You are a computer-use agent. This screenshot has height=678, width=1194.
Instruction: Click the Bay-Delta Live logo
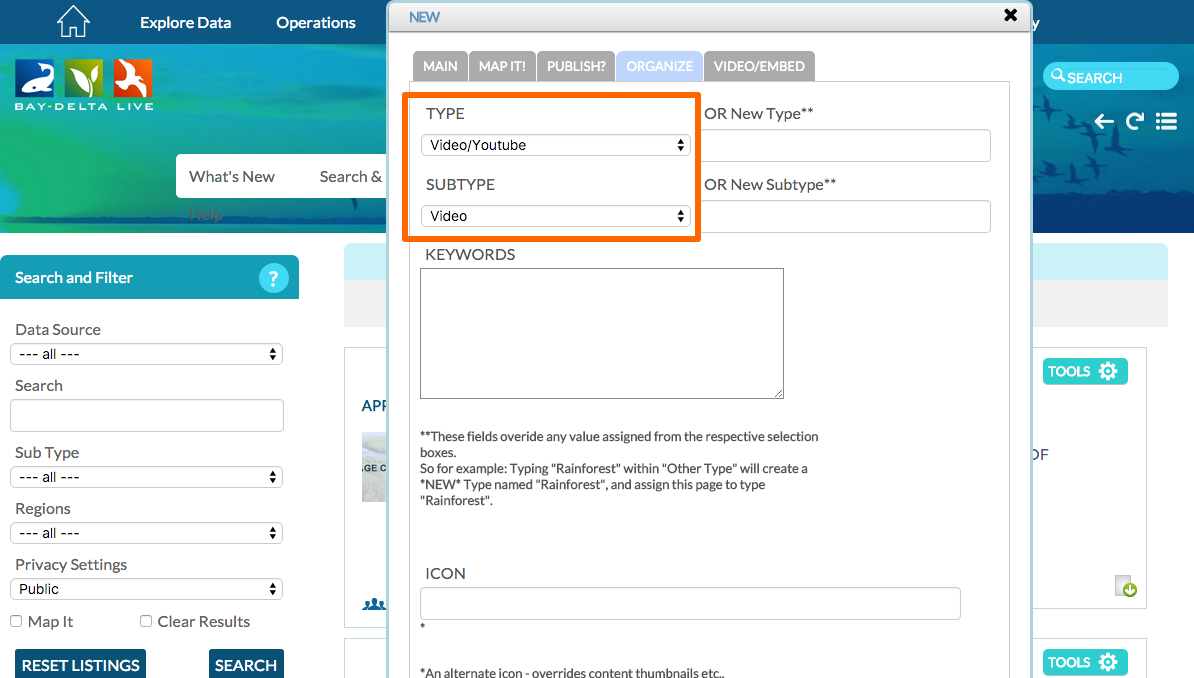[x=84, y=85]
